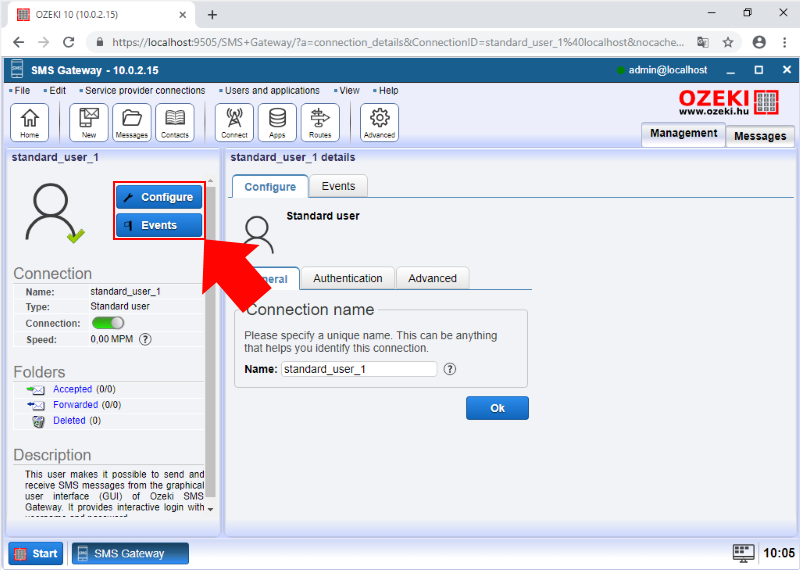Click the Accepted folder envelope icon
Viewport: 800px width, 570px height.
36,390
